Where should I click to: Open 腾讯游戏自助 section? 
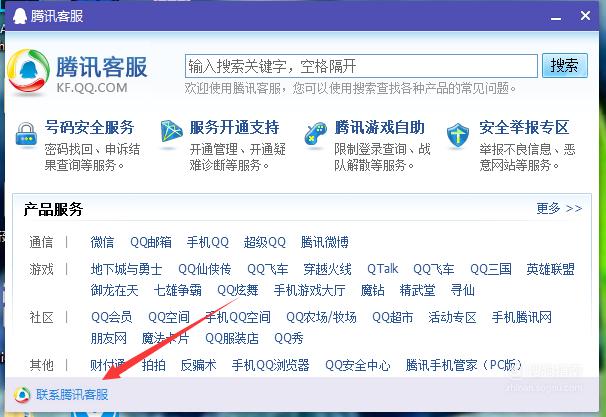380,128
